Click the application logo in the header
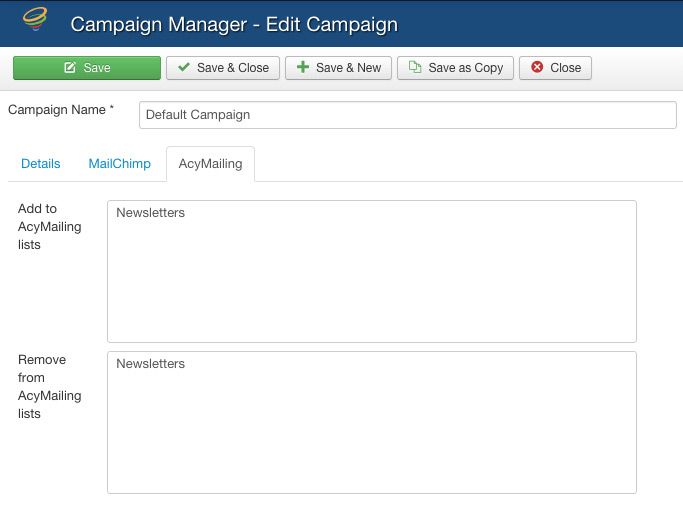This screenshot has height=512, width=683. (x=35, y=19)
